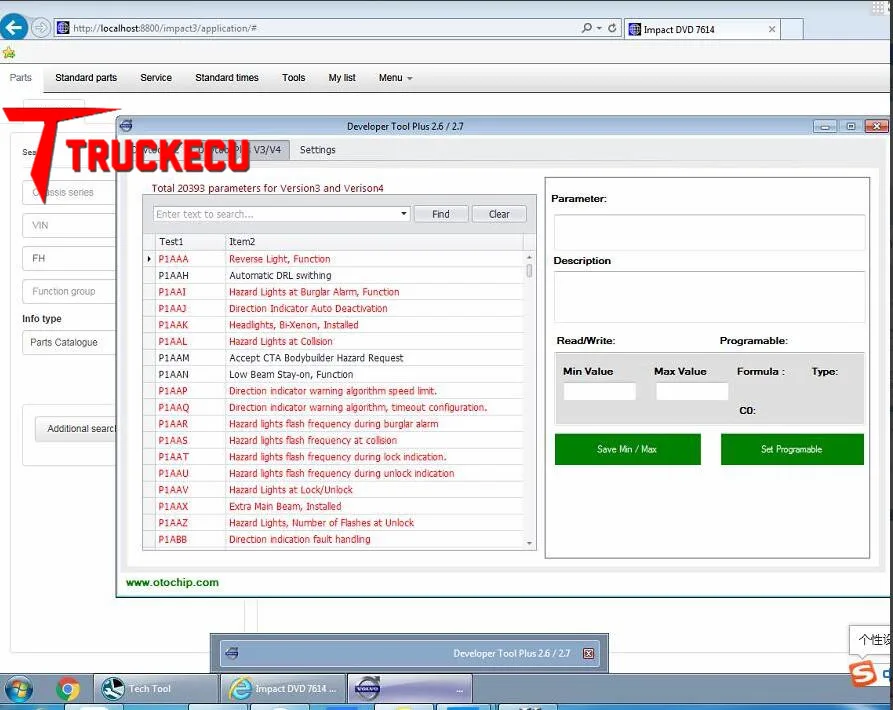
Task: Click the Find button
Action: tap(441, 214)
